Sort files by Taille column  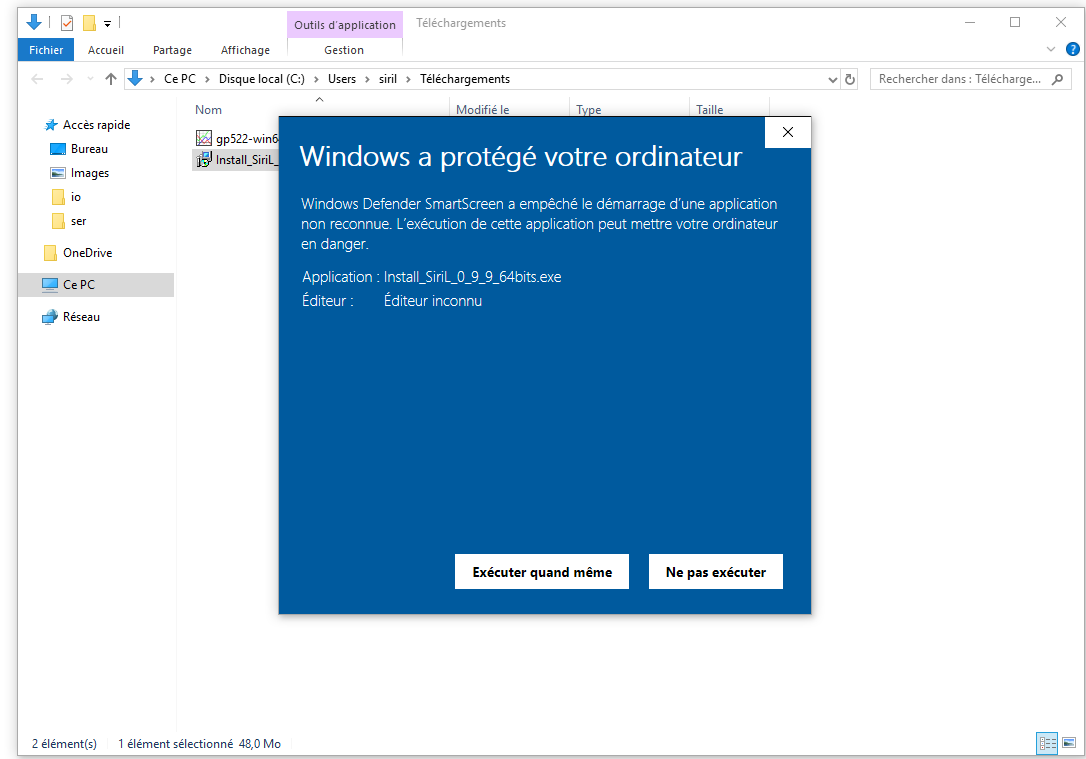[x=709, y=109]
